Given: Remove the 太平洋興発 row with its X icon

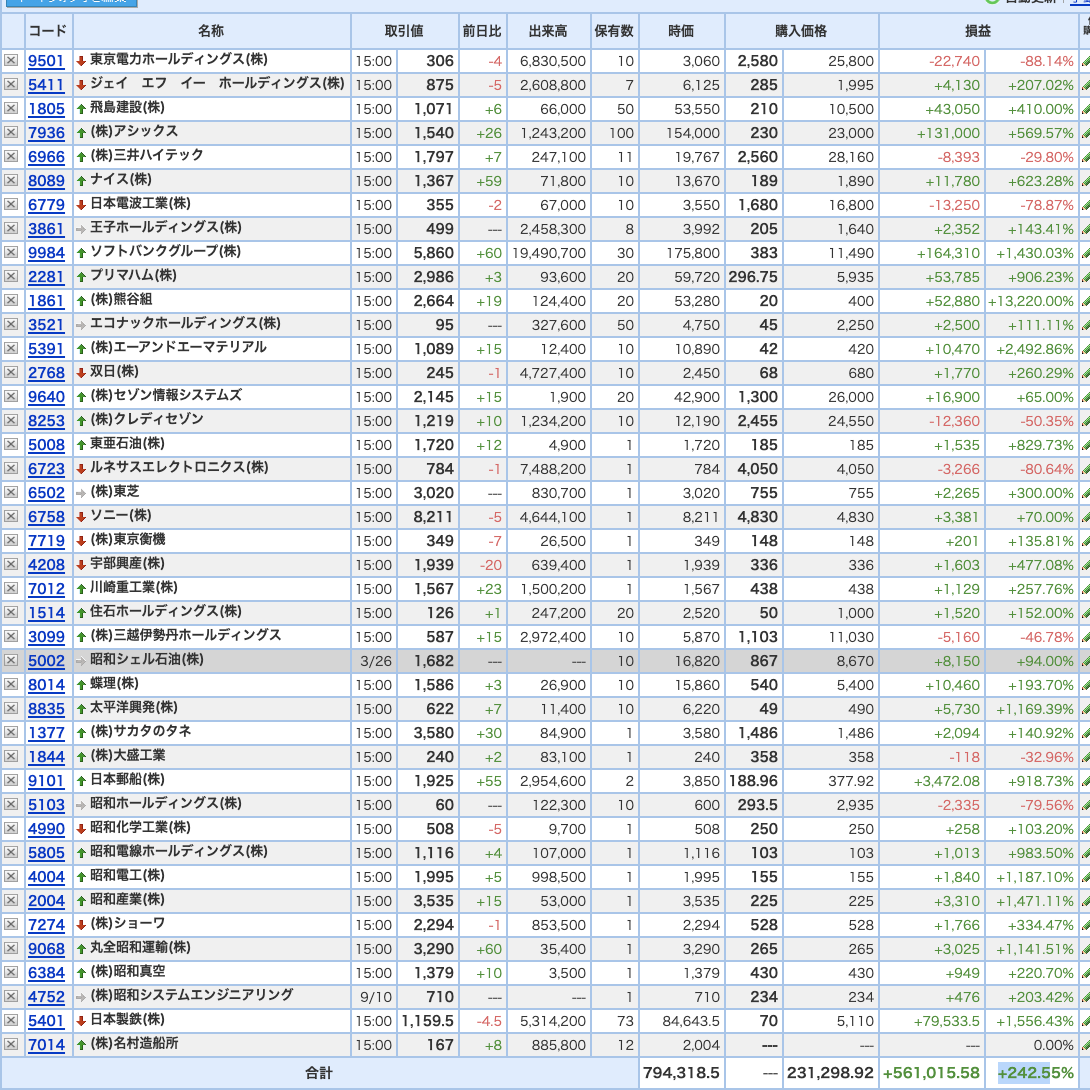Looking at the screenshot, I should click(10, 708).
